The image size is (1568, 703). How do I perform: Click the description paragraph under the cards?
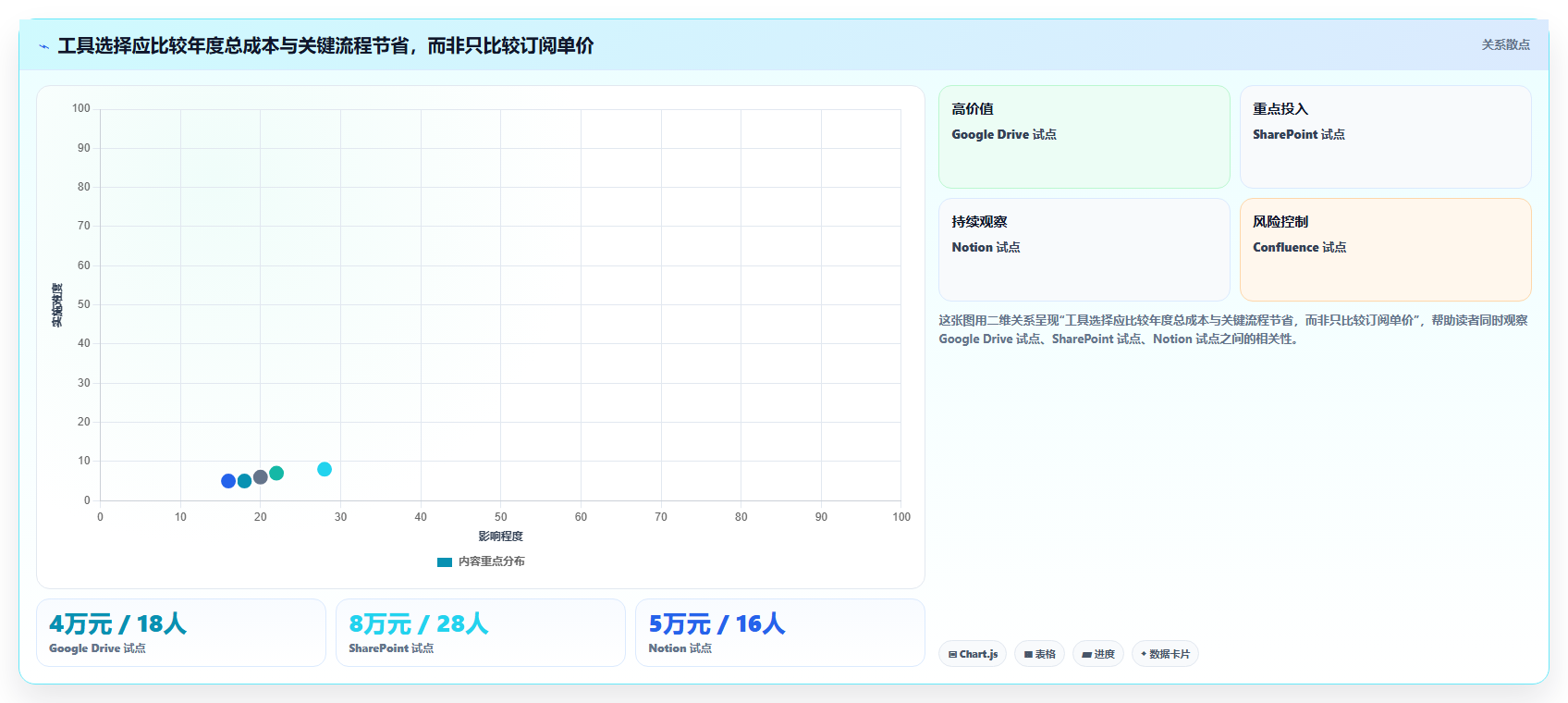[1233, 329]
